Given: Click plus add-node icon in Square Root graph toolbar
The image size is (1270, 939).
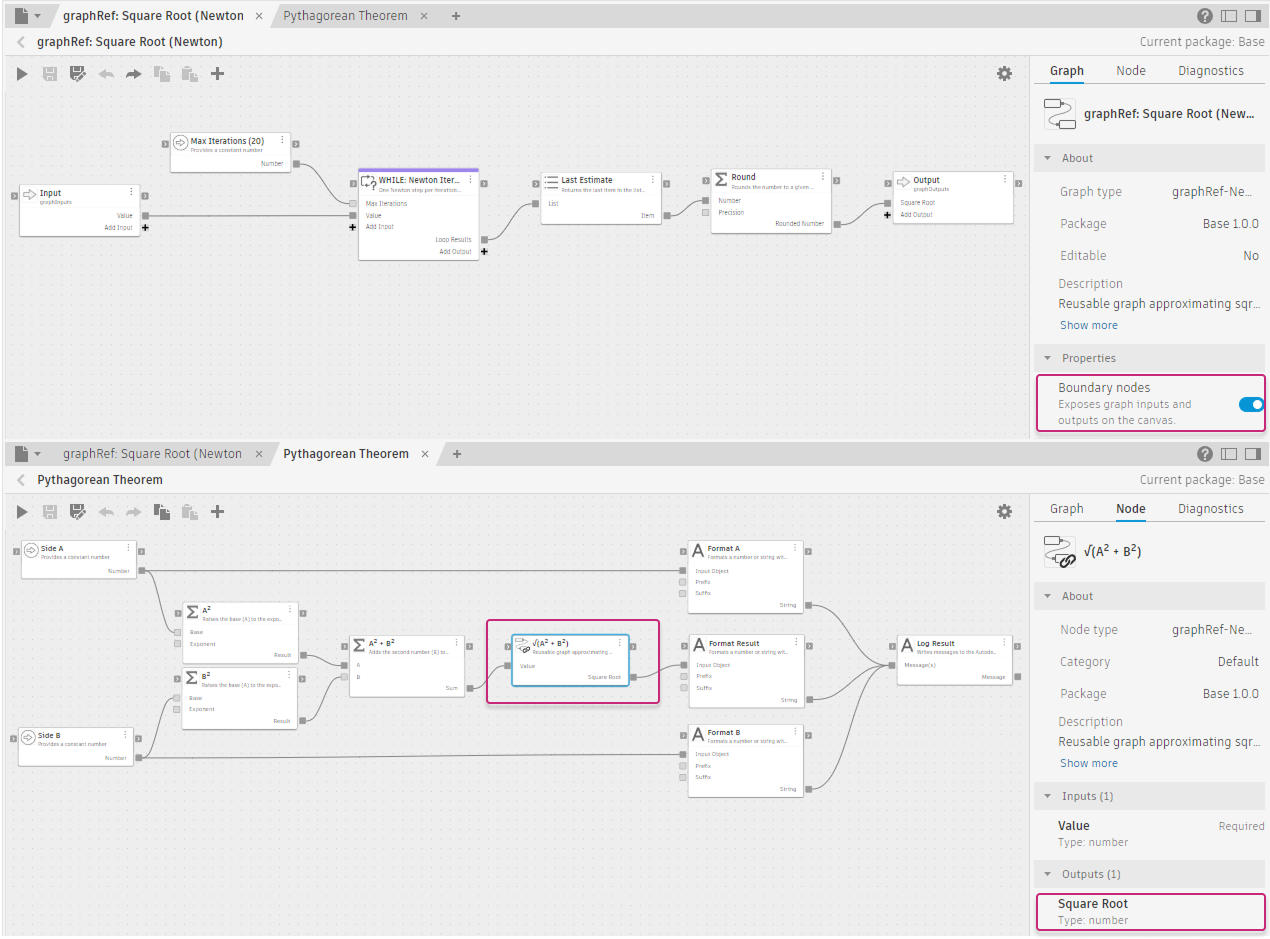Looking at the screenshot, I should pyautogui.click(x=217, y=74).
